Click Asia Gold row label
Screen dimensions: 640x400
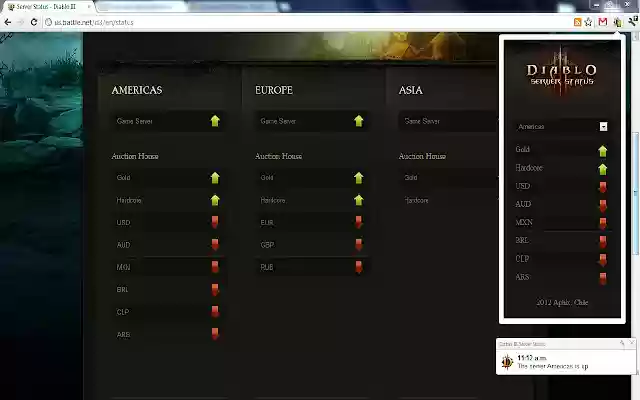411,178
